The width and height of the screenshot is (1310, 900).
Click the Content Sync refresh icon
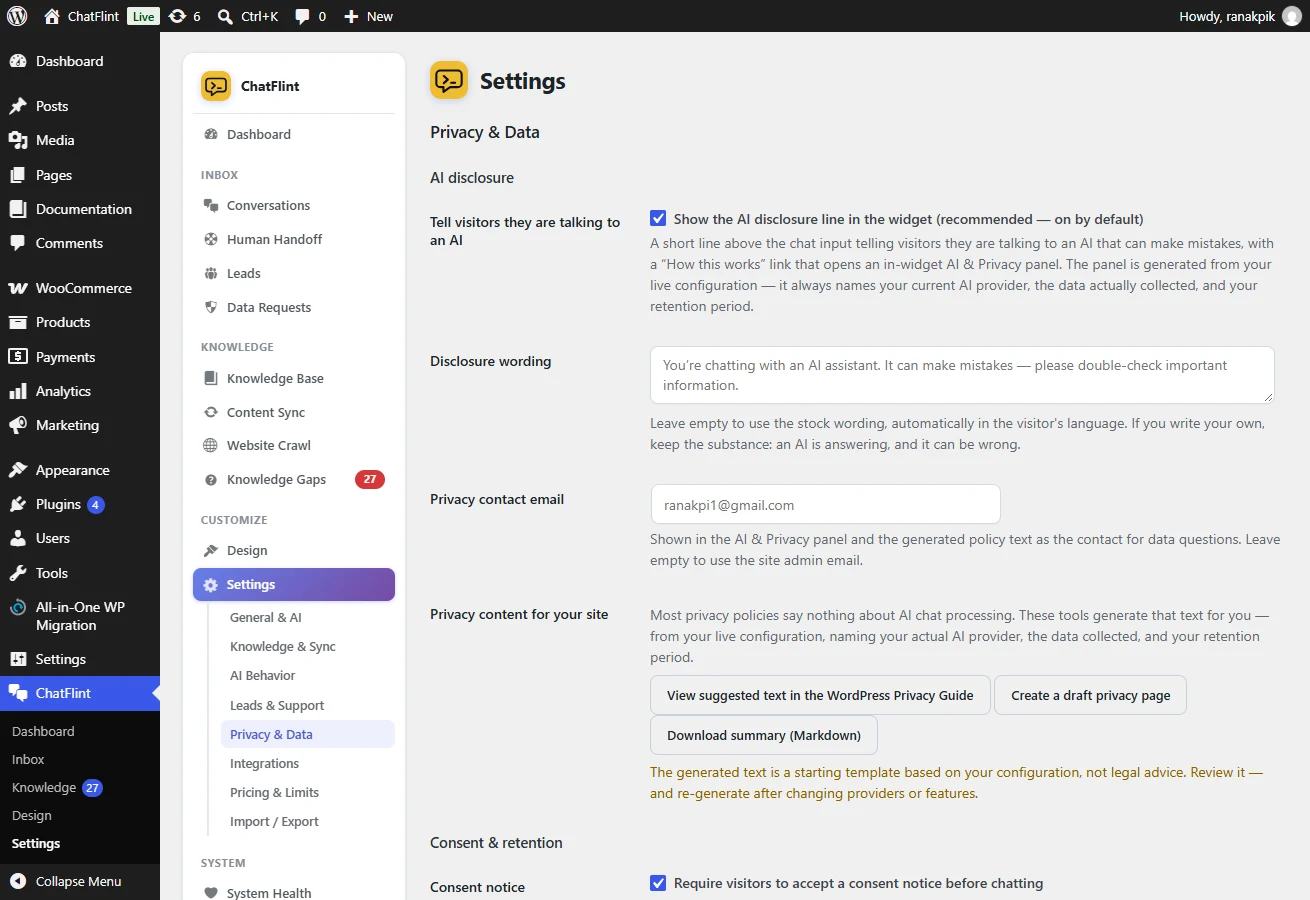coord(211,412)
